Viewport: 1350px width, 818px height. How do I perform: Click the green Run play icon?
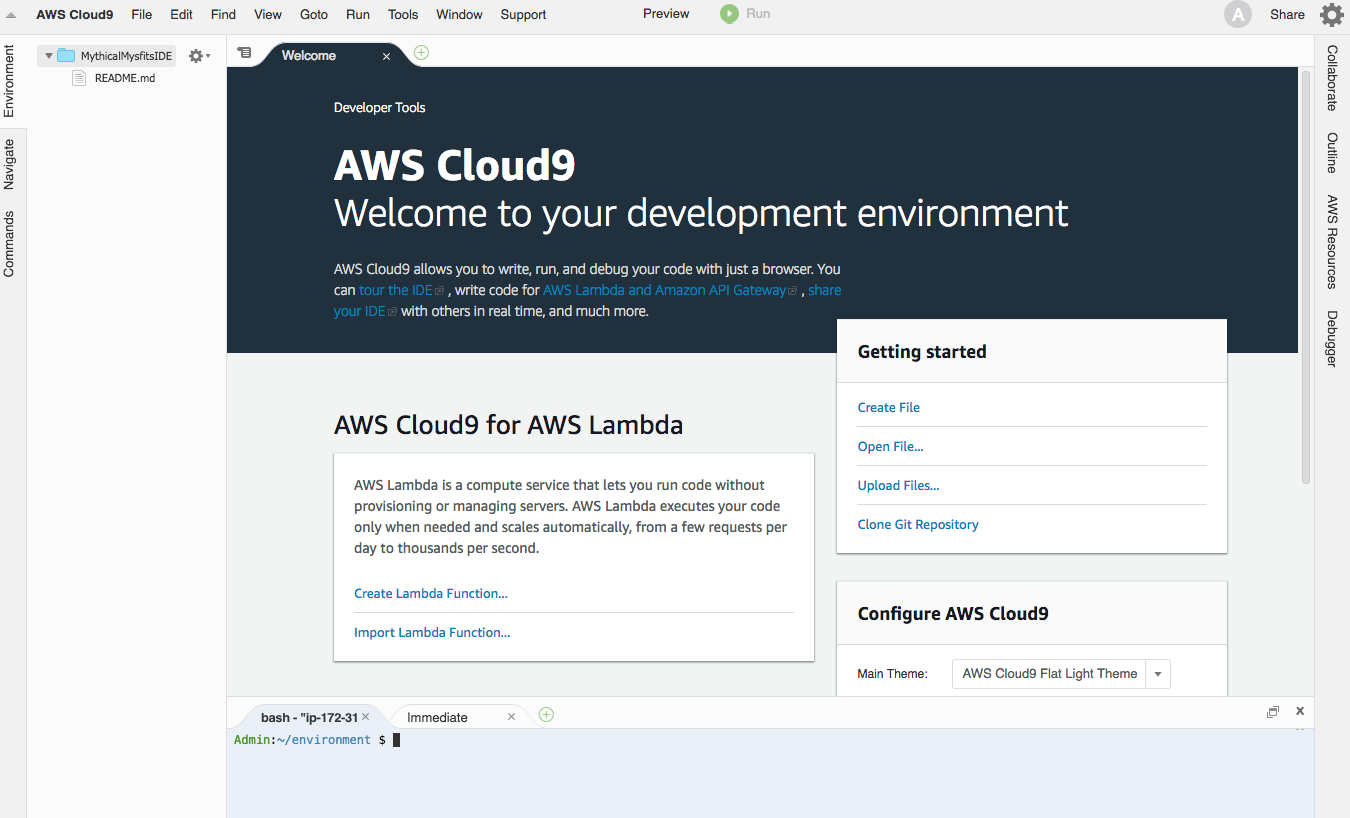coord(729,14)
